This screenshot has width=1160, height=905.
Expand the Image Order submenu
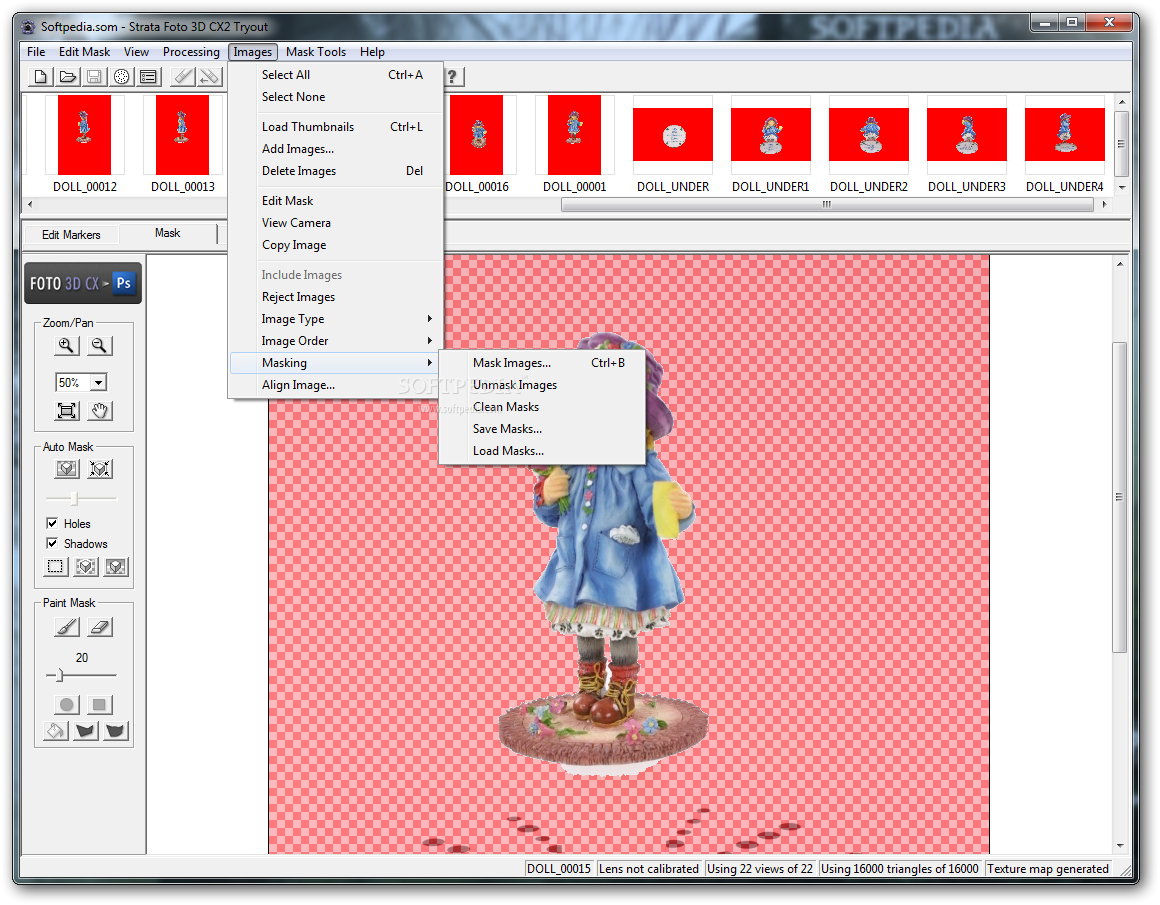point(336,341)
